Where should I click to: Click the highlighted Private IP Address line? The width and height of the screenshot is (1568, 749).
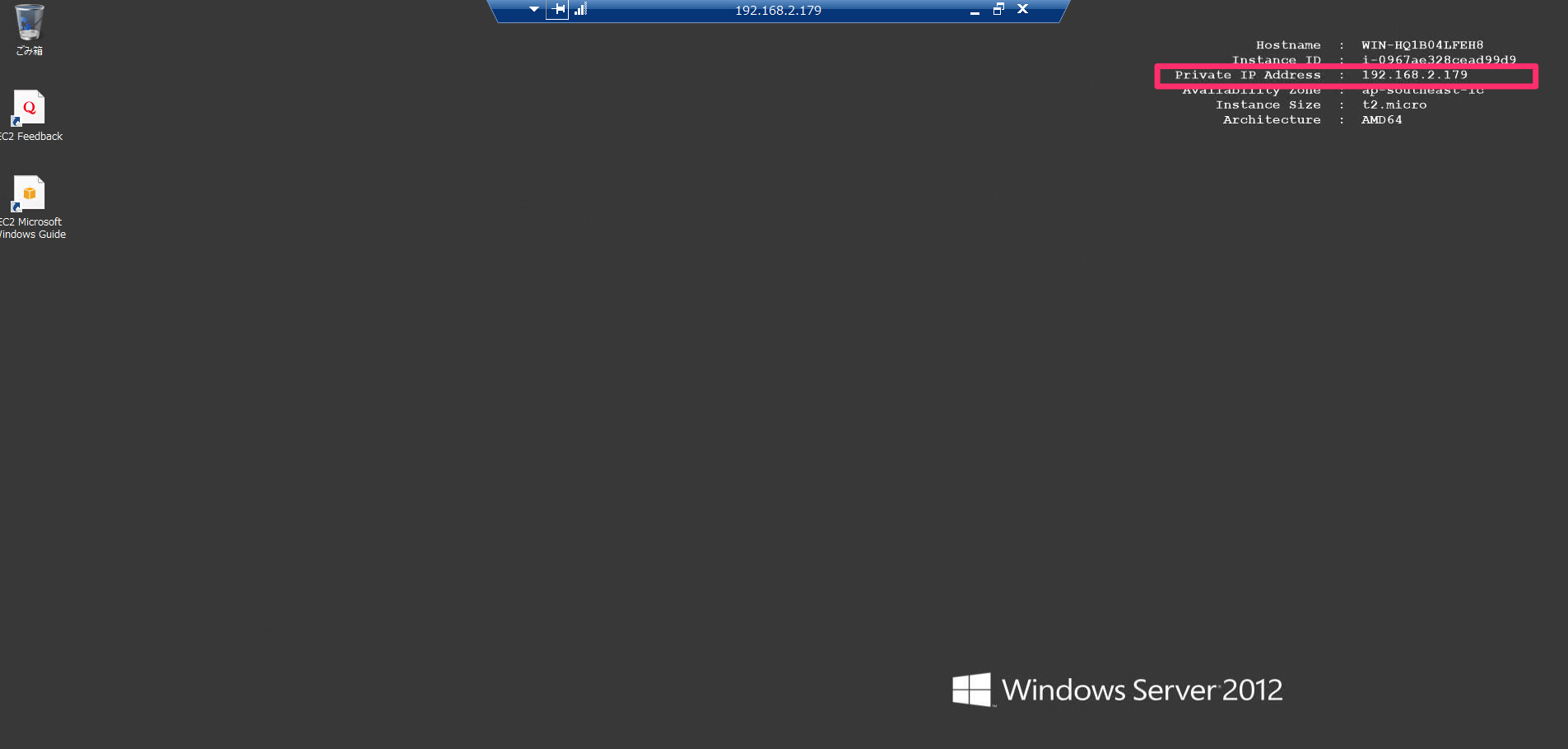(1347, 76)
